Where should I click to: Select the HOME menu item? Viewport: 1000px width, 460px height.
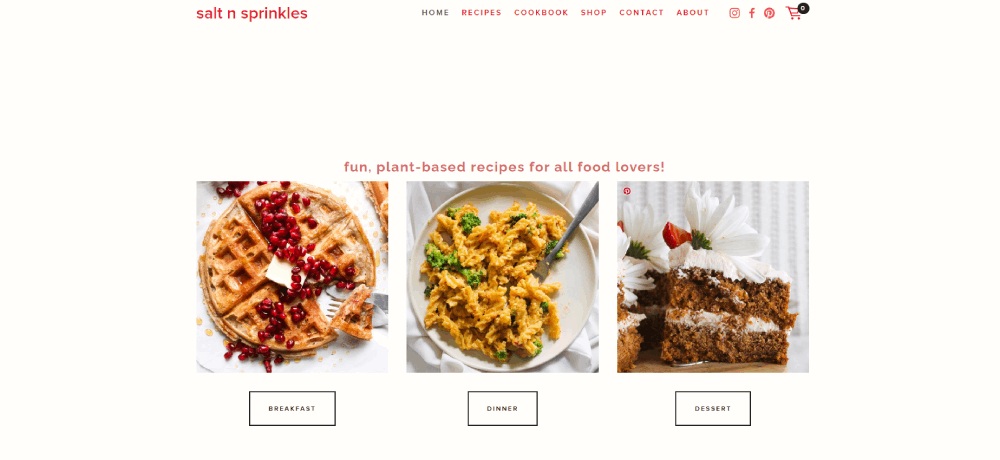pyautogui.click(x=435, y=13)
